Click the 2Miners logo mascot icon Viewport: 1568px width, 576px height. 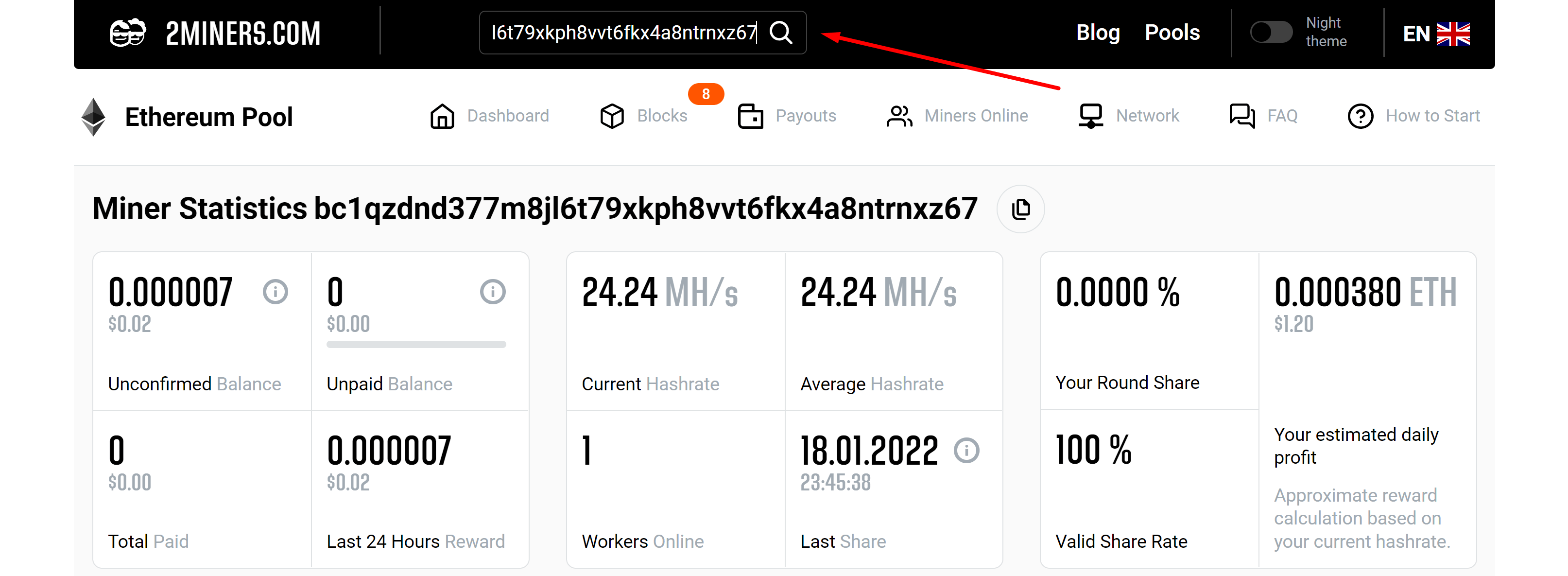127,33
